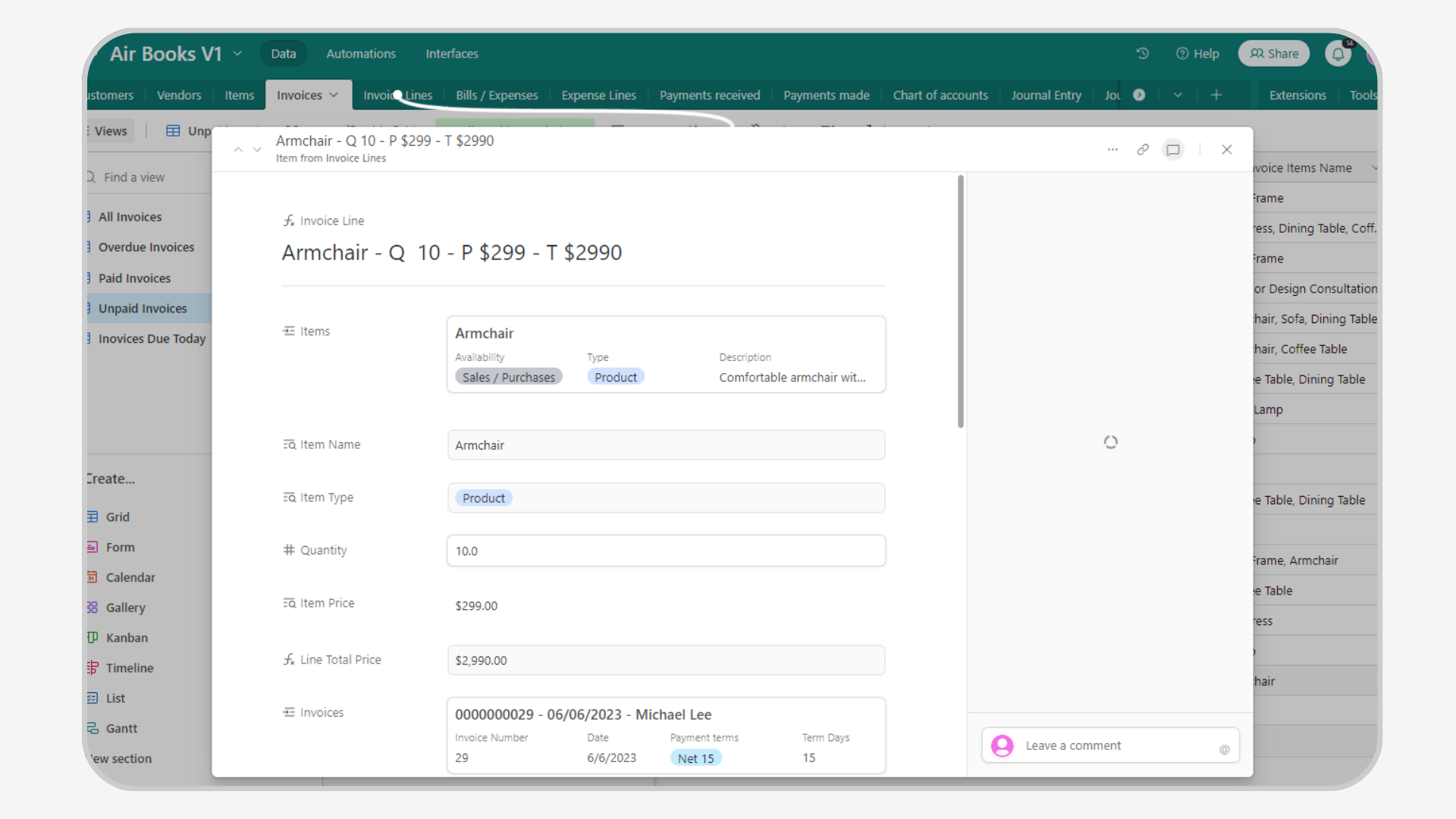Image resolution: width=1456 pixels, height=819 pixels.
Task: Go to previous record arrow
Action: (238, 149)
